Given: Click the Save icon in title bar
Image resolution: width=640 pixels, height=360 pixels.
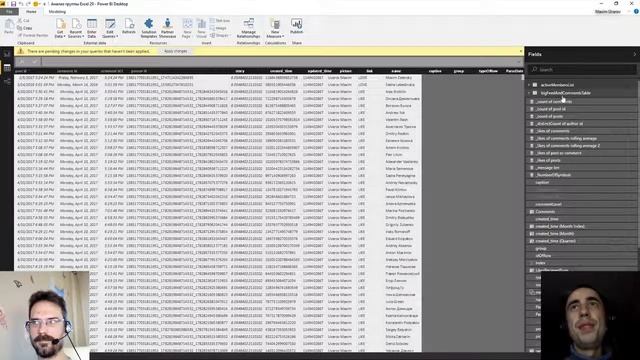Looking at the screenshot, I should click(x=13, y=4).
